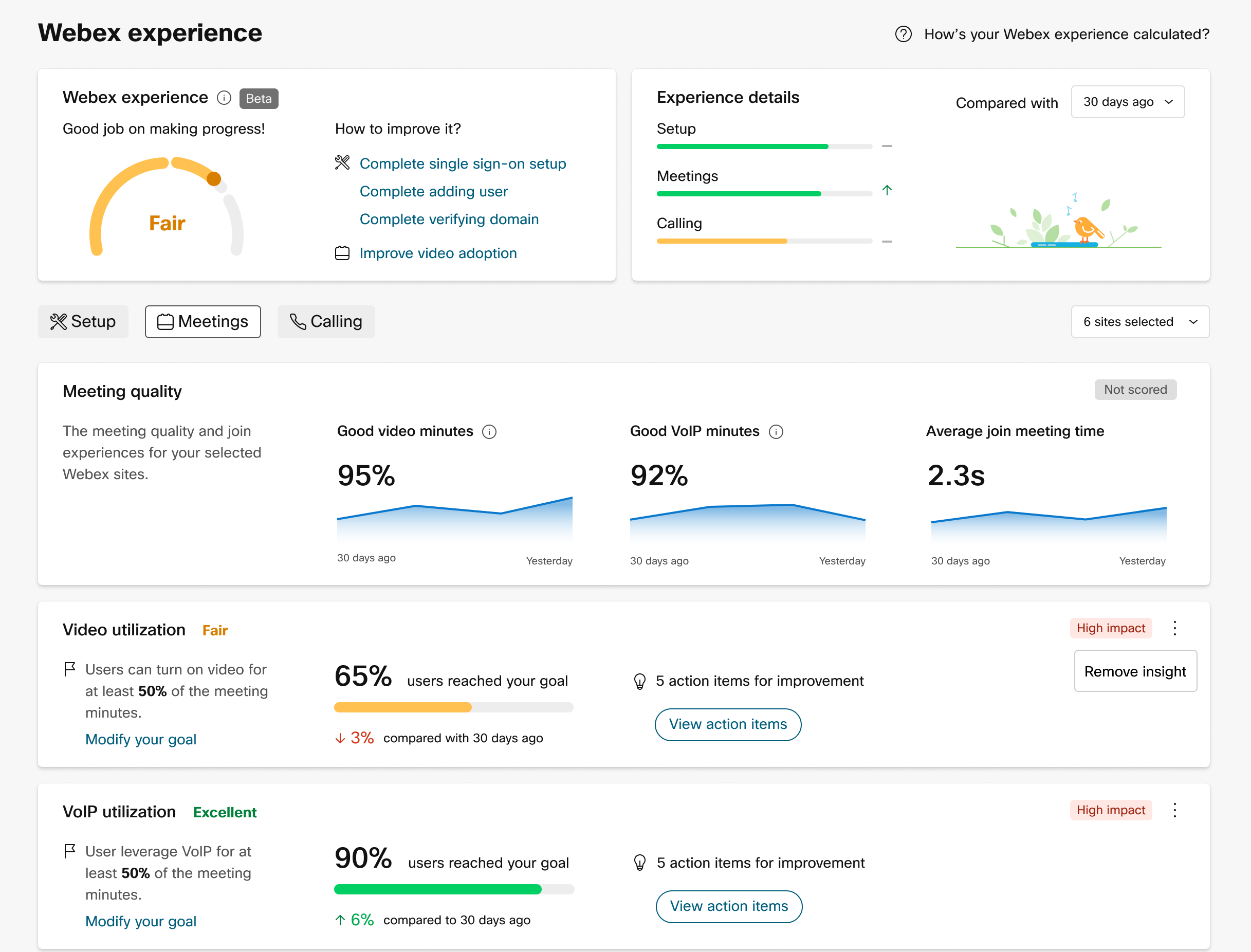Viewport: 1251px width, 952px height.
Task: Click info icon beside Webex experience title
Action: point(225,98)
